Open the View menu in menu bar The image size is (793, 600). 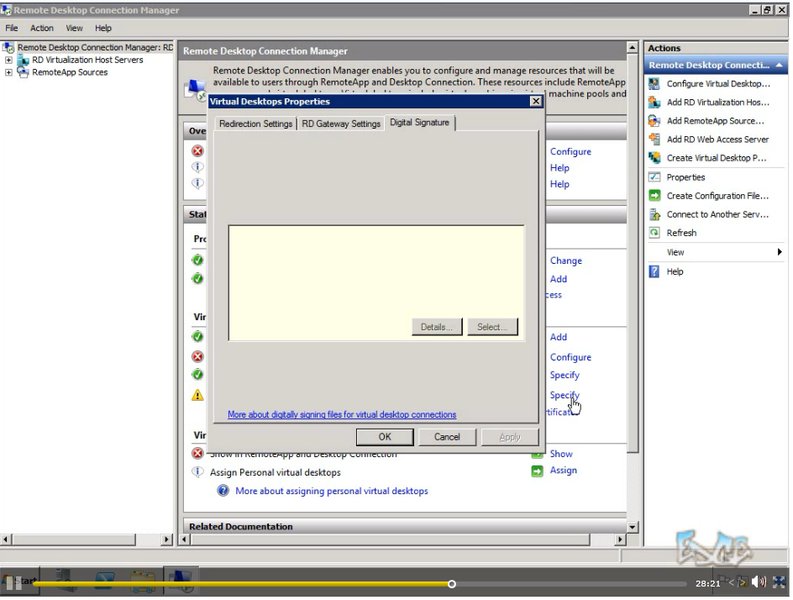[x=74, y=28]
